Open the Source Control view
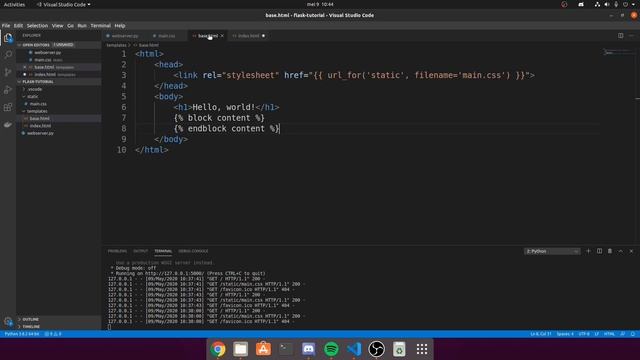This screenshot has width=640, height=360. click(x=8, y=72)
